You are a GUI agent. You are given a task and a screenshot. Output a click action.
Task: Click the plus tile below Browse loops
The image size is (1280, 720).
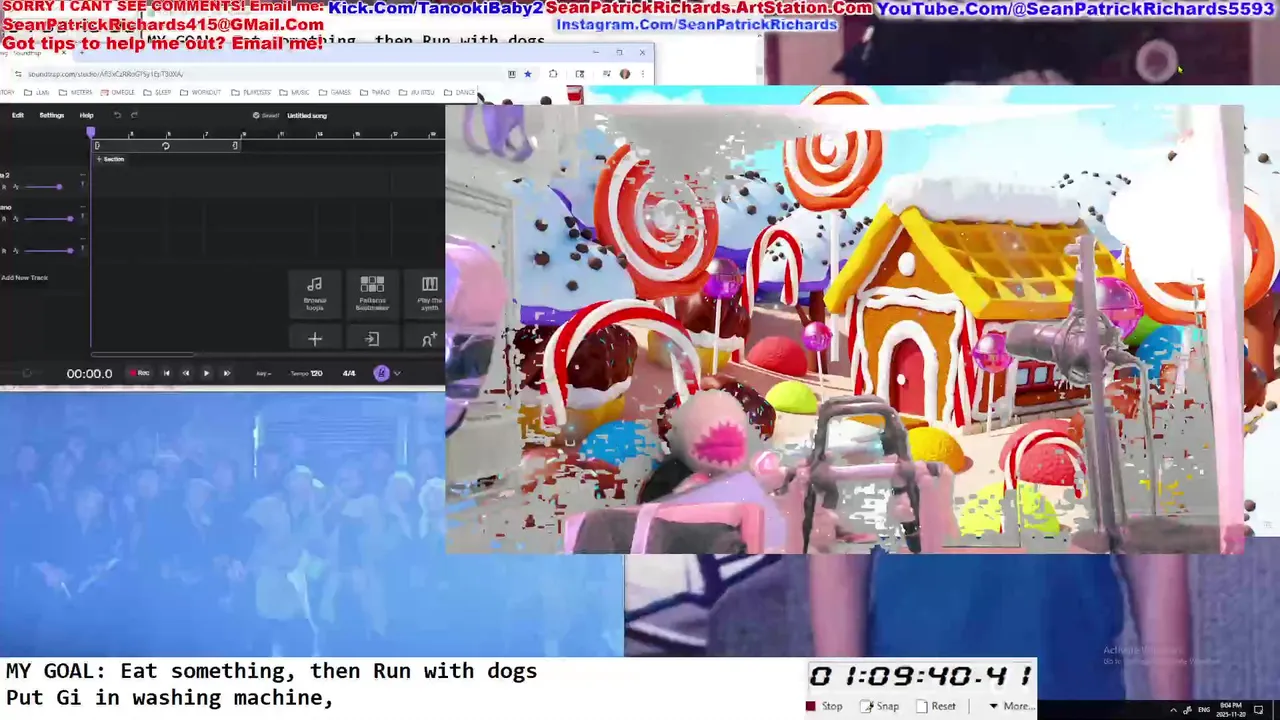click(314, 339)
